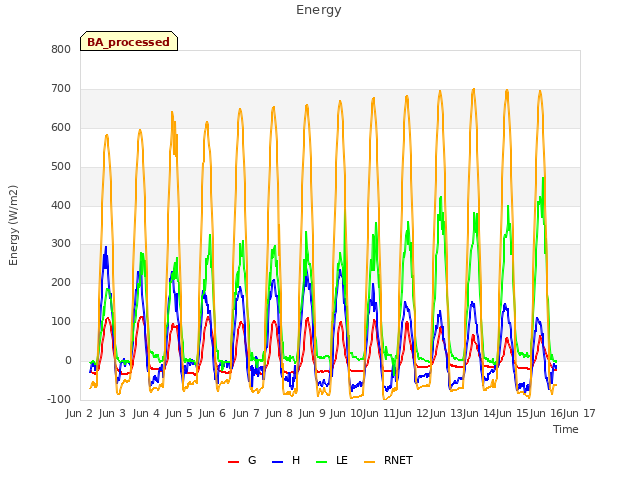Click the Jun 6 x-axis tick label
Screen dimensions: 640x480
click(212, 413)
